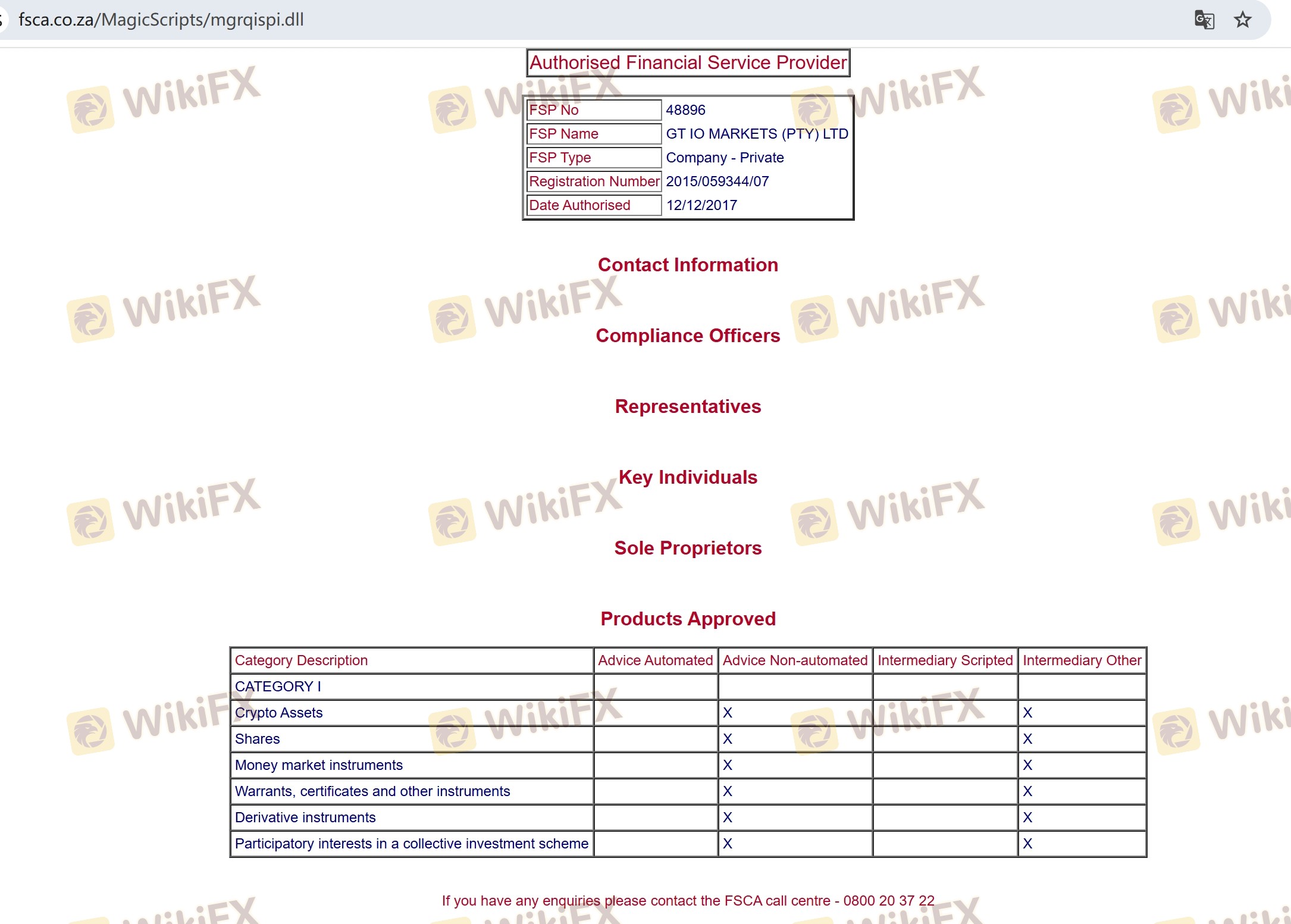Viewport: 1291px width, 924px height.
Task: Expand the Representatives section
Action: [x=688, y=406]
